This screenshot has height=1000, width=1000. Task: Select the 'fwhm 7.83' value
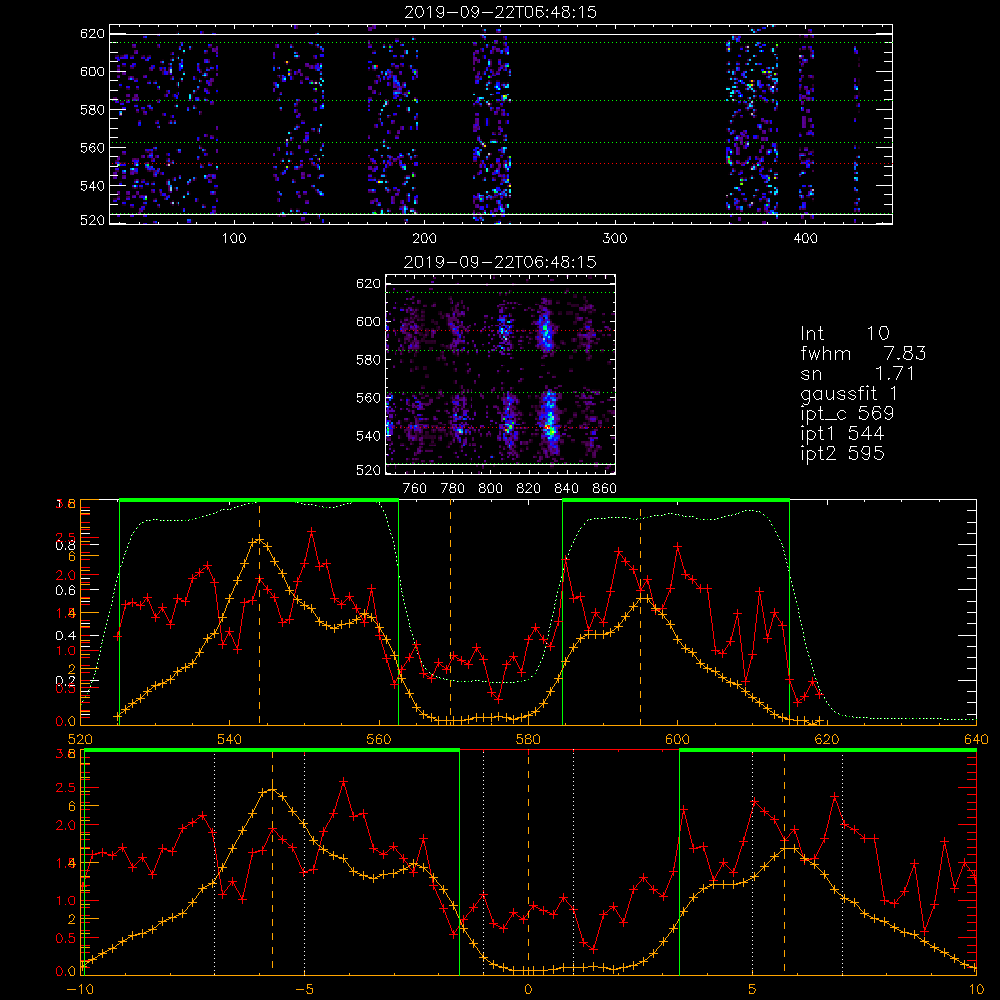tap(863, 353)
